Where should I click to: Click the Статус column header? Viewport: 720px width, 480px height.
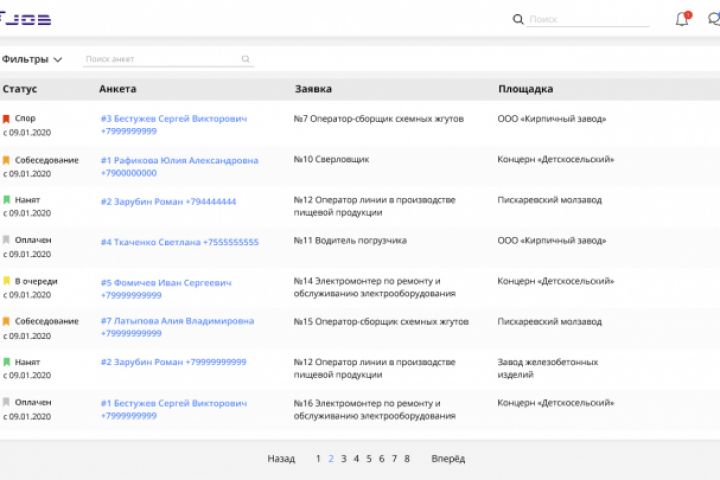coord(20,89)
